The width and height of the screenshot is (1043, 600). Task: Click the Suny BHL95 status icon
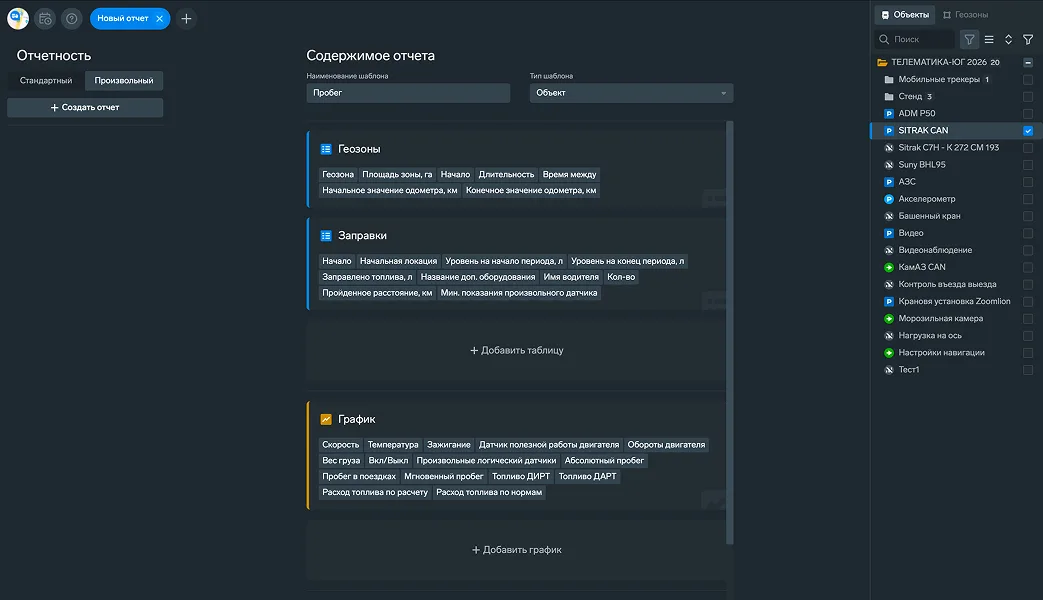[889, 165]
